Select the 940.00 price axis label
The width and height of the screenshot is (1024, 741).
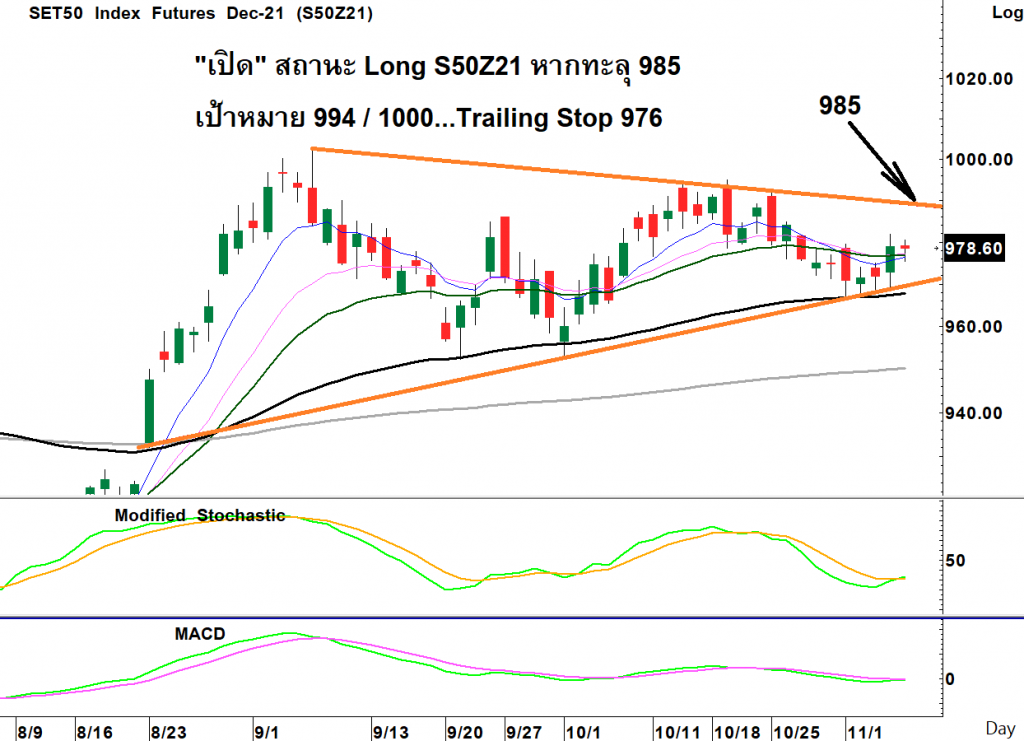click(x=974, y=413)
